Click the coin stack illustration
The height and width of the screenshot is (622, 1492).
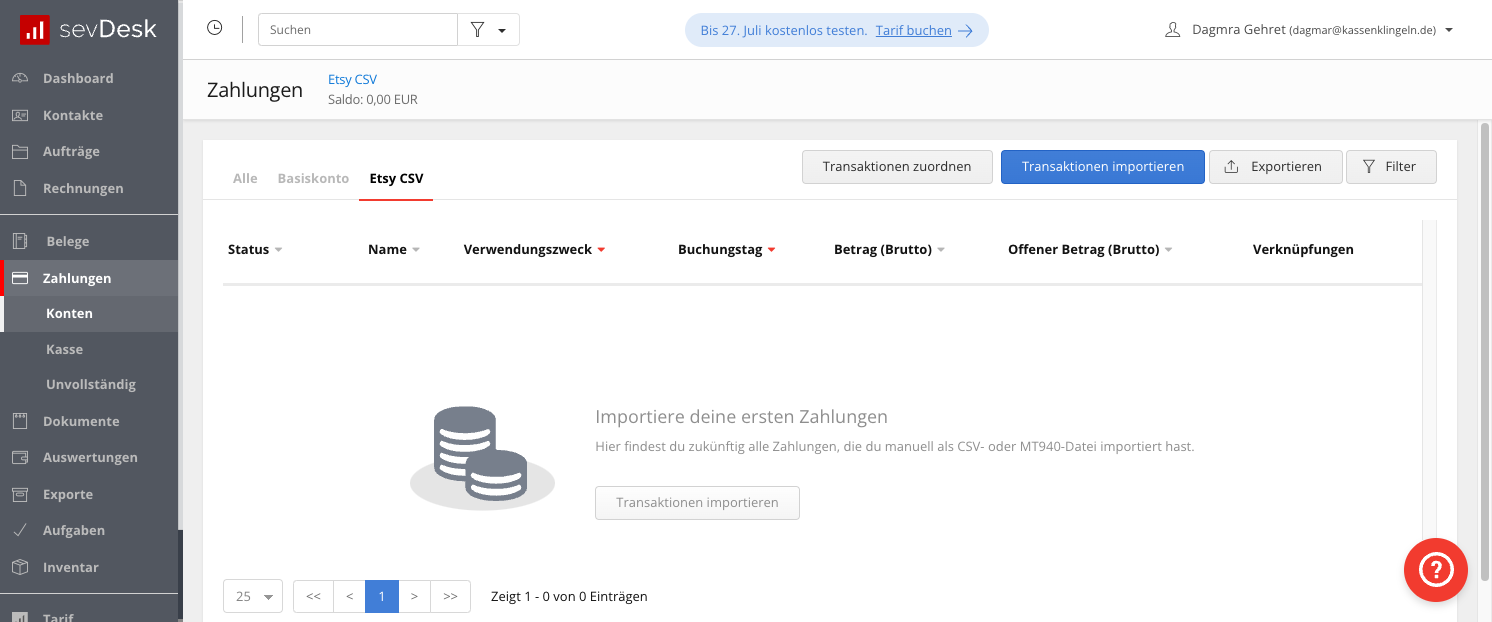tap(482, 458)
